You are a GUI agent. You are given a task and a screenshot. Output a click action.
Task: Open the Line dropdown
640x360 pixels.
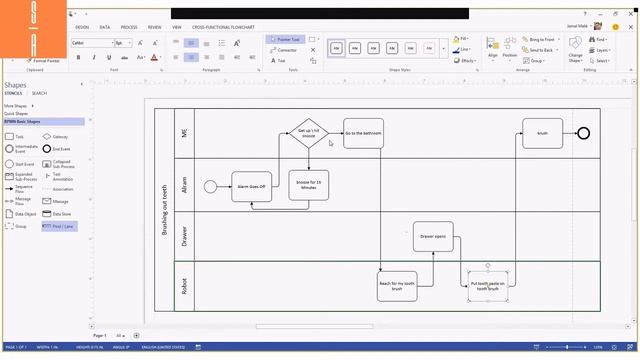(x=461, y=49)
